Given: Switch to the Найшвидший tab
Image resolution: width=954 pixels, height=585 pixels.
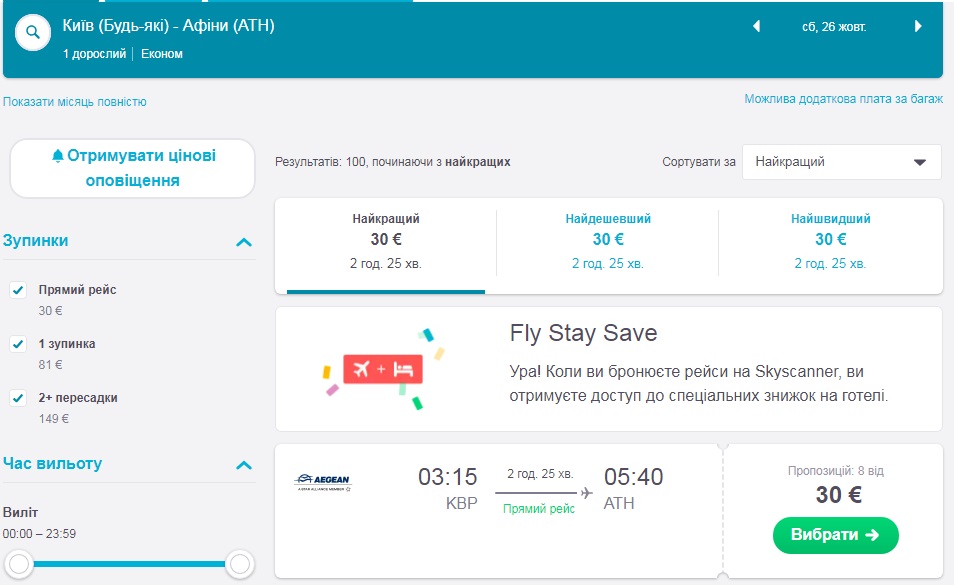Looking at the screenshot, I should [830, 238].
